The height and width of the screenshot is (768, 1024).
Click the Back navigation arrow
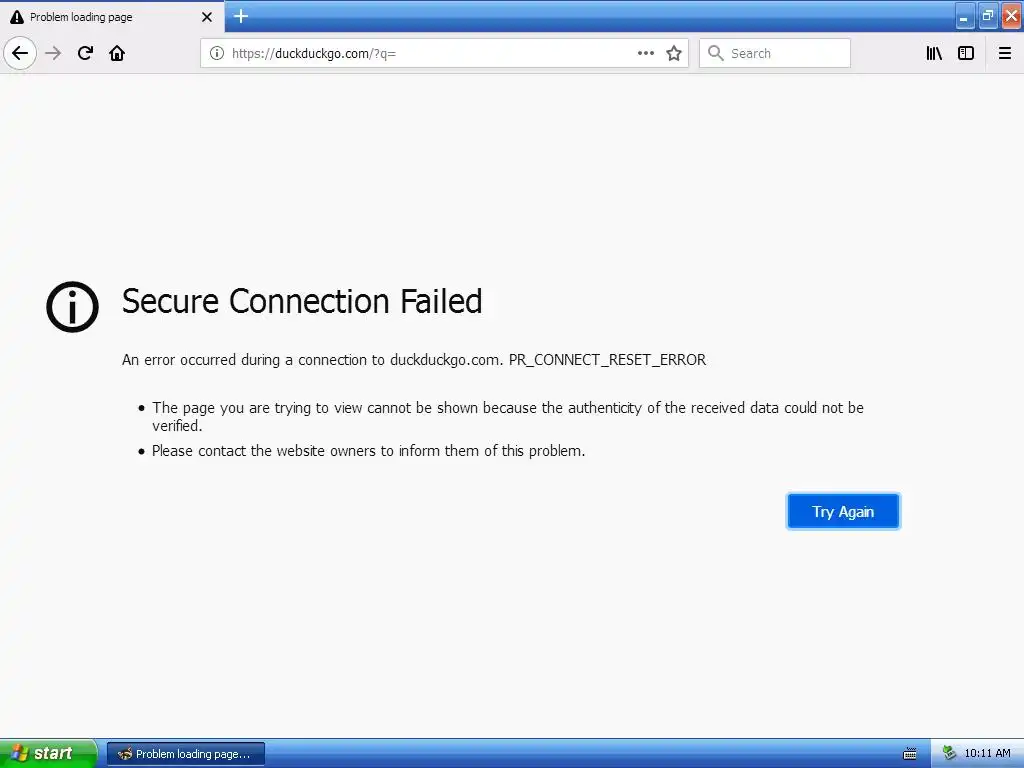click(20, 53)
